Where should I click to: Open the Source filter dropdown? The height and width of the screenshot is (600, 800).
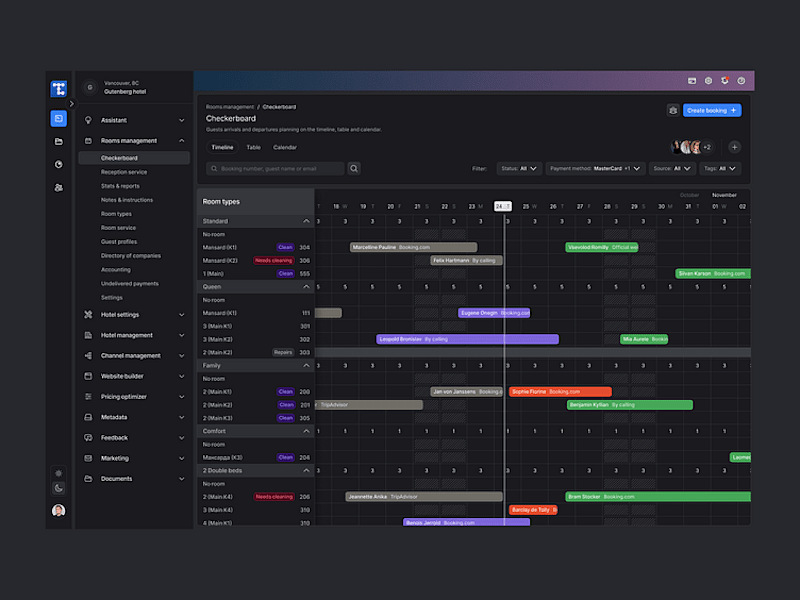[x=672, y=168]
